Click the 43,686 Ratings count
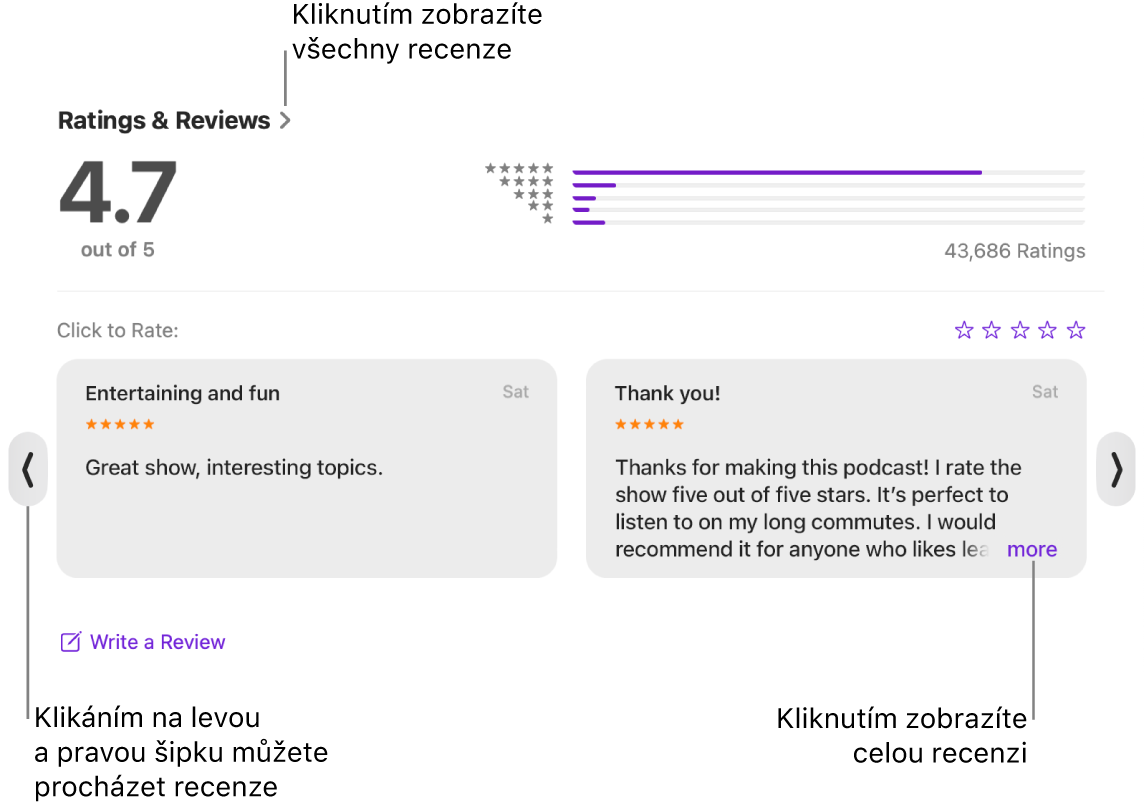 1014,251
